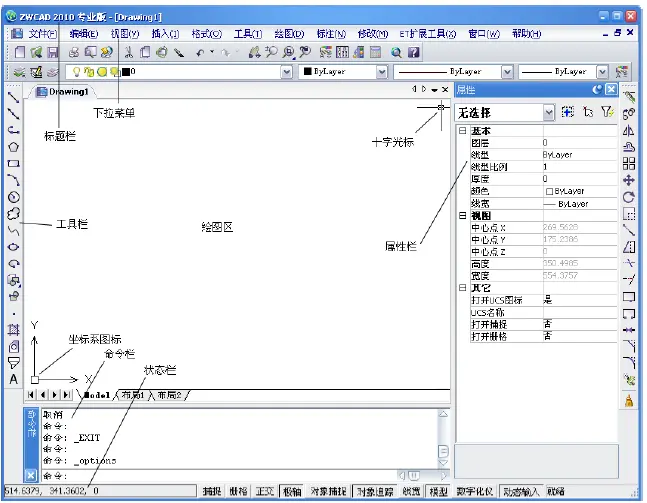Open the layer name dropdown
Image resolution: width=647 pixels, height=503 pixels.
pos(286,72)
